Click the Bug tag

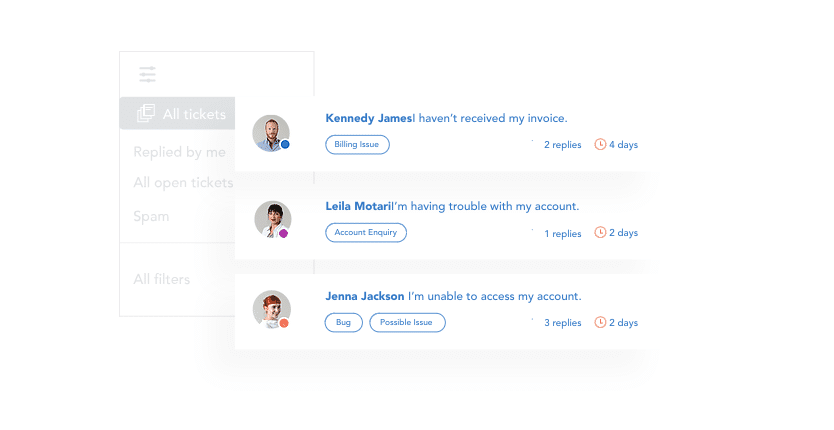point(343,322)
